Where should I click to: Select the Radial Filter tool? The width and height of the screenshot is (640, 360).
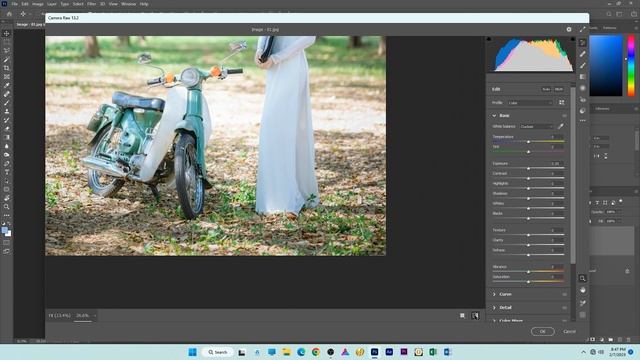582,88
